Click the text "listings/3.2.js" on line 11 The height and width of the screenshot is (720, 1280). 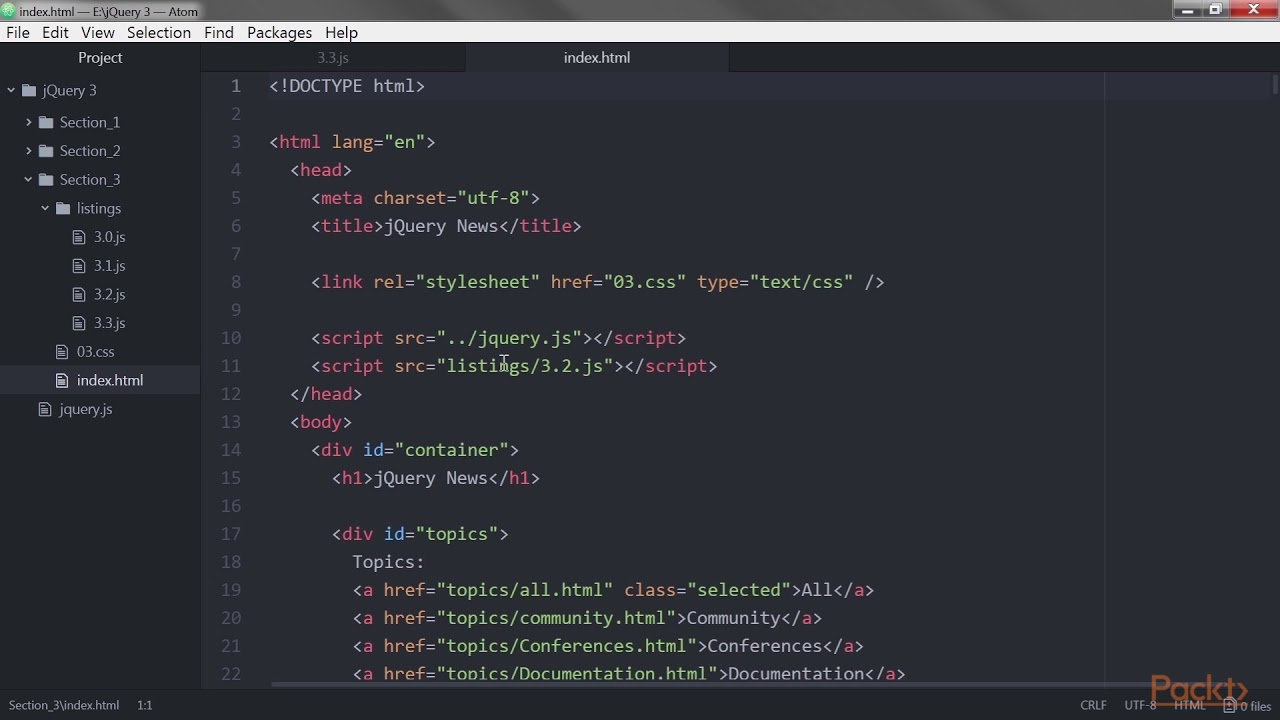tap(524, 366)
